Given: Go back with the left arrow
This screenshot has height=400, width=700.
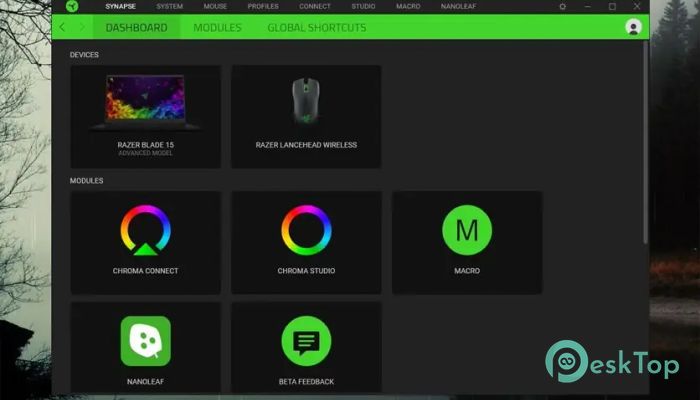Looking at the screenshot, I should point(62,27).
